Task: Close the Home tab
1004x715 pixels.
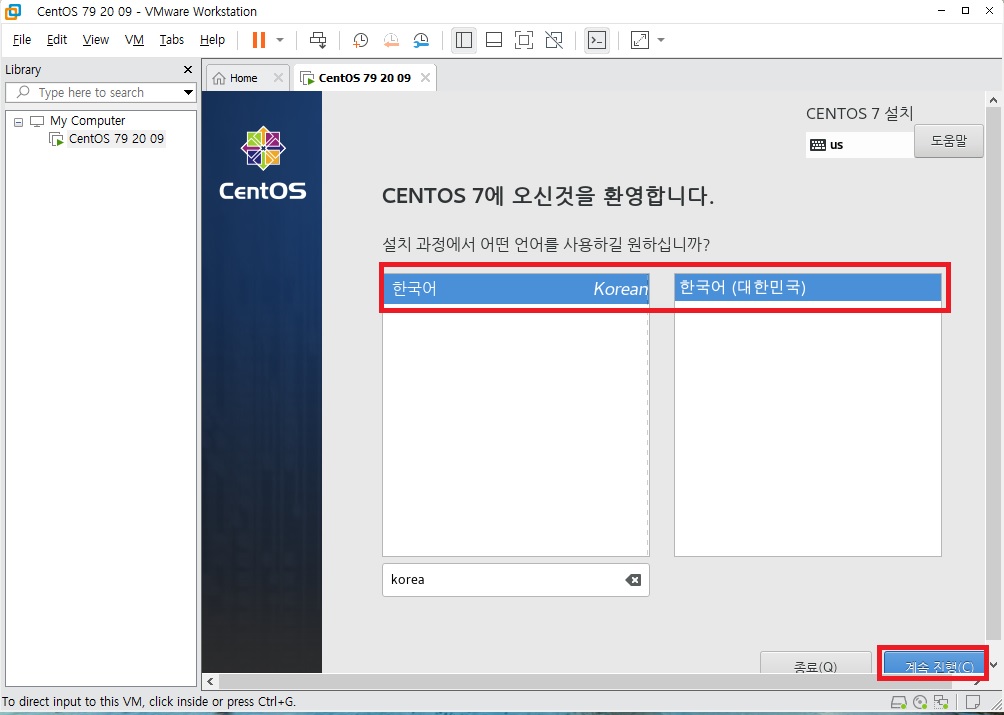Action: [278, 77]
